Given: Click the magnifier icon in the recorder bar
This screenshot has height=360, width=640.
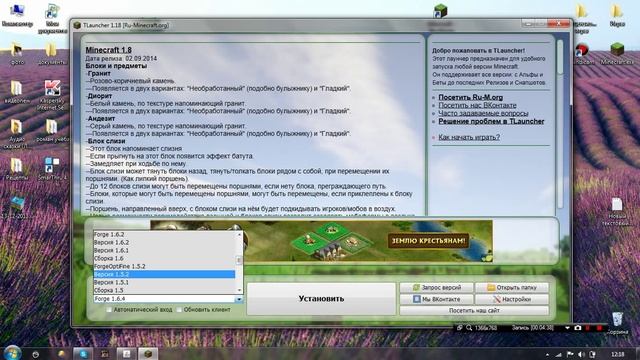Looking at the screenshot, I should 469,328.
